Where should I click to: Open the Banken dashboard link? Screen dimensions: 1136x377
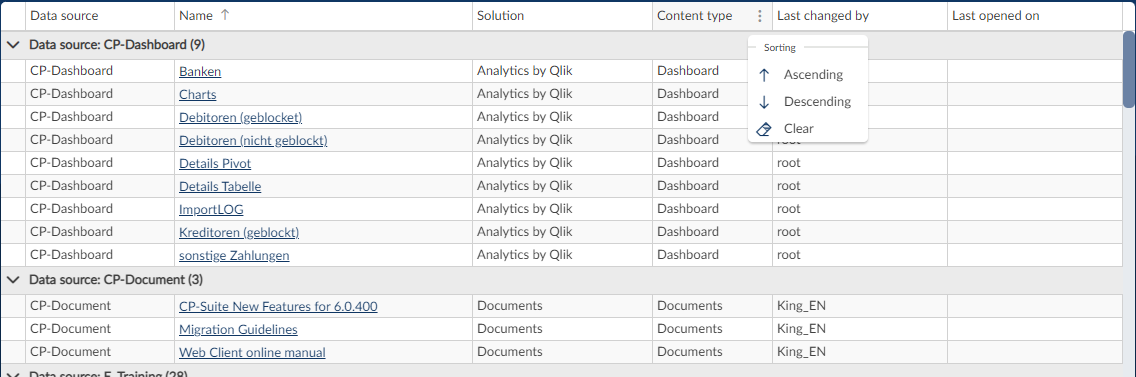pos(200,72)
